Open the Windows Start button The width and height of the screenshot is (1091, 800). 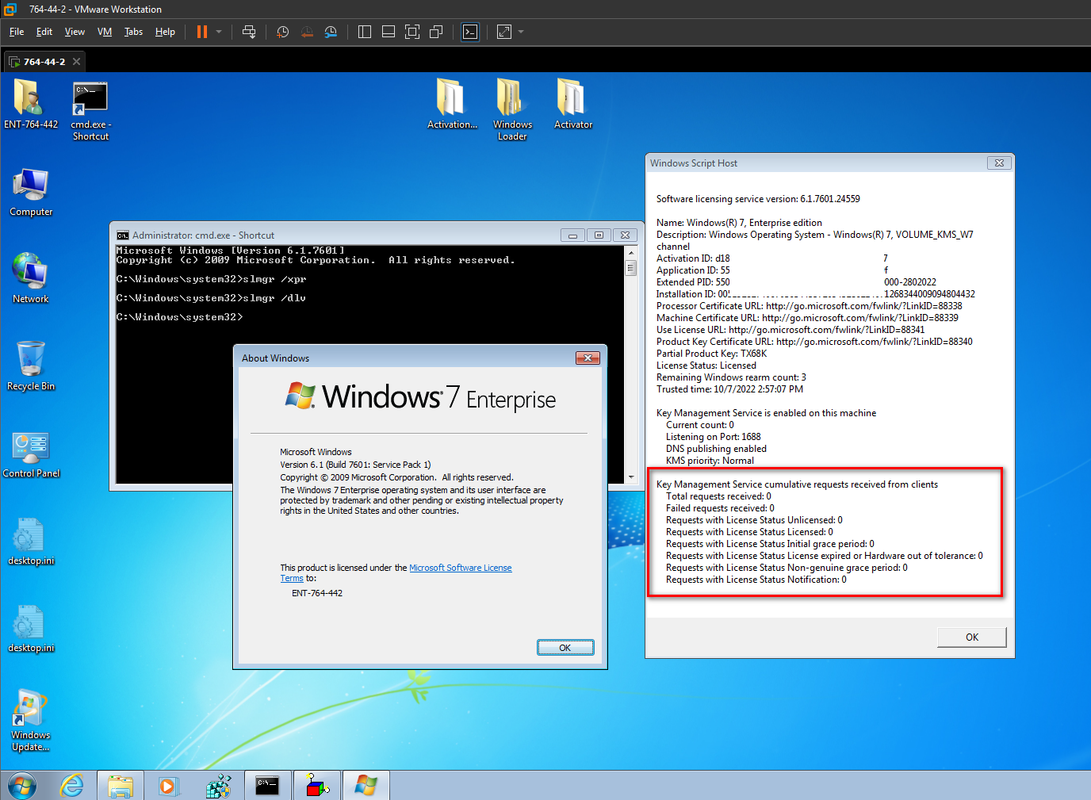tap(22, 786)
